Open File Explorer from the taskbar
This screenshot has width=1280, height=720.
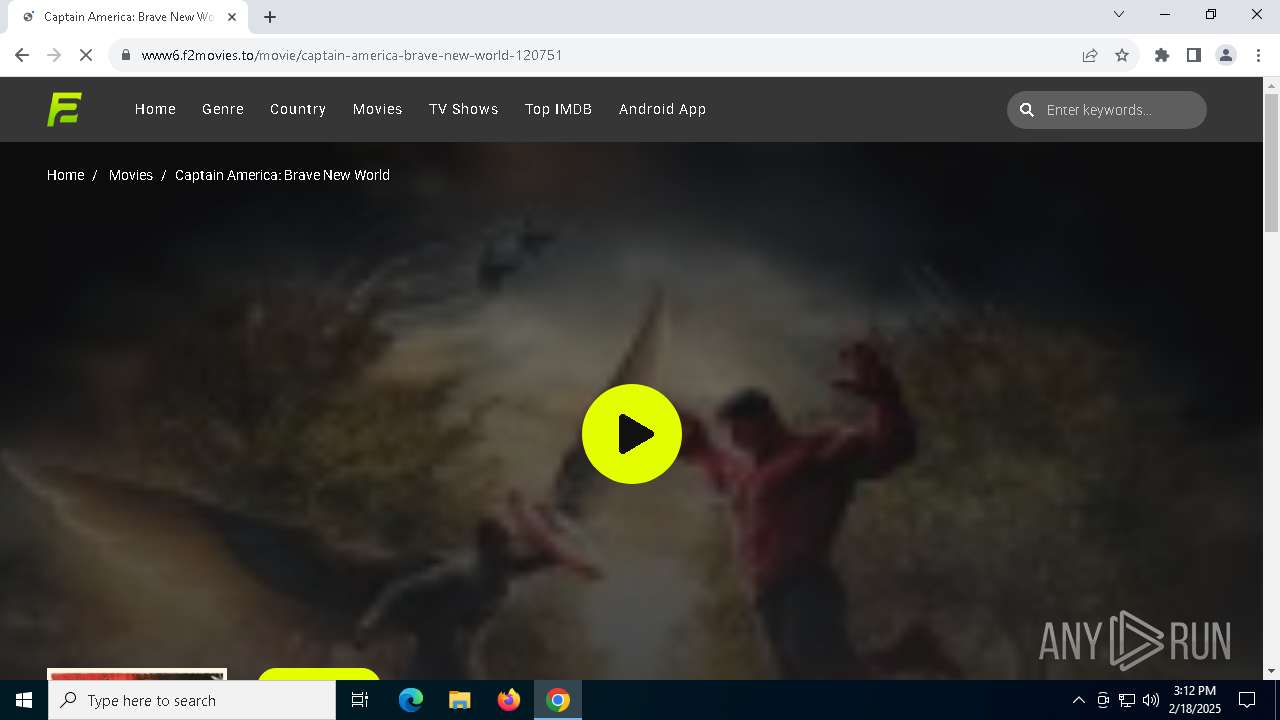(460, 700)
